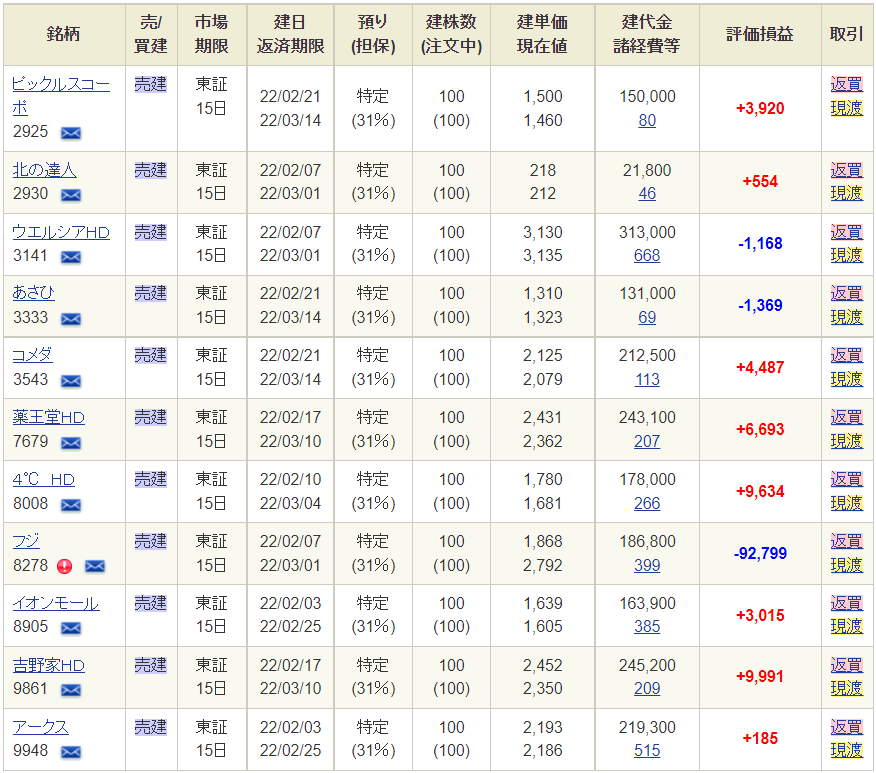Click the 売建 link in the あさひ row

point(150,294)
